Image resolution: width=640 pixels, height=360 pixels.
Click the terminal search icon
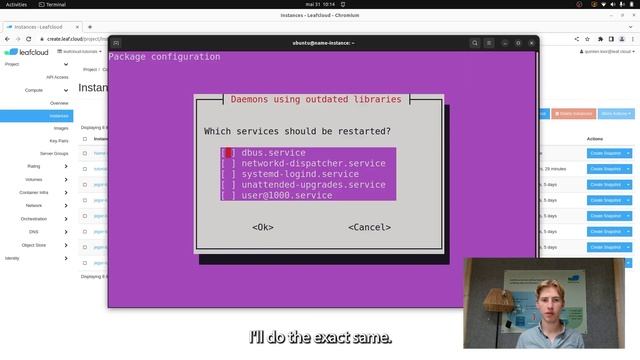[x=474, y=43]
